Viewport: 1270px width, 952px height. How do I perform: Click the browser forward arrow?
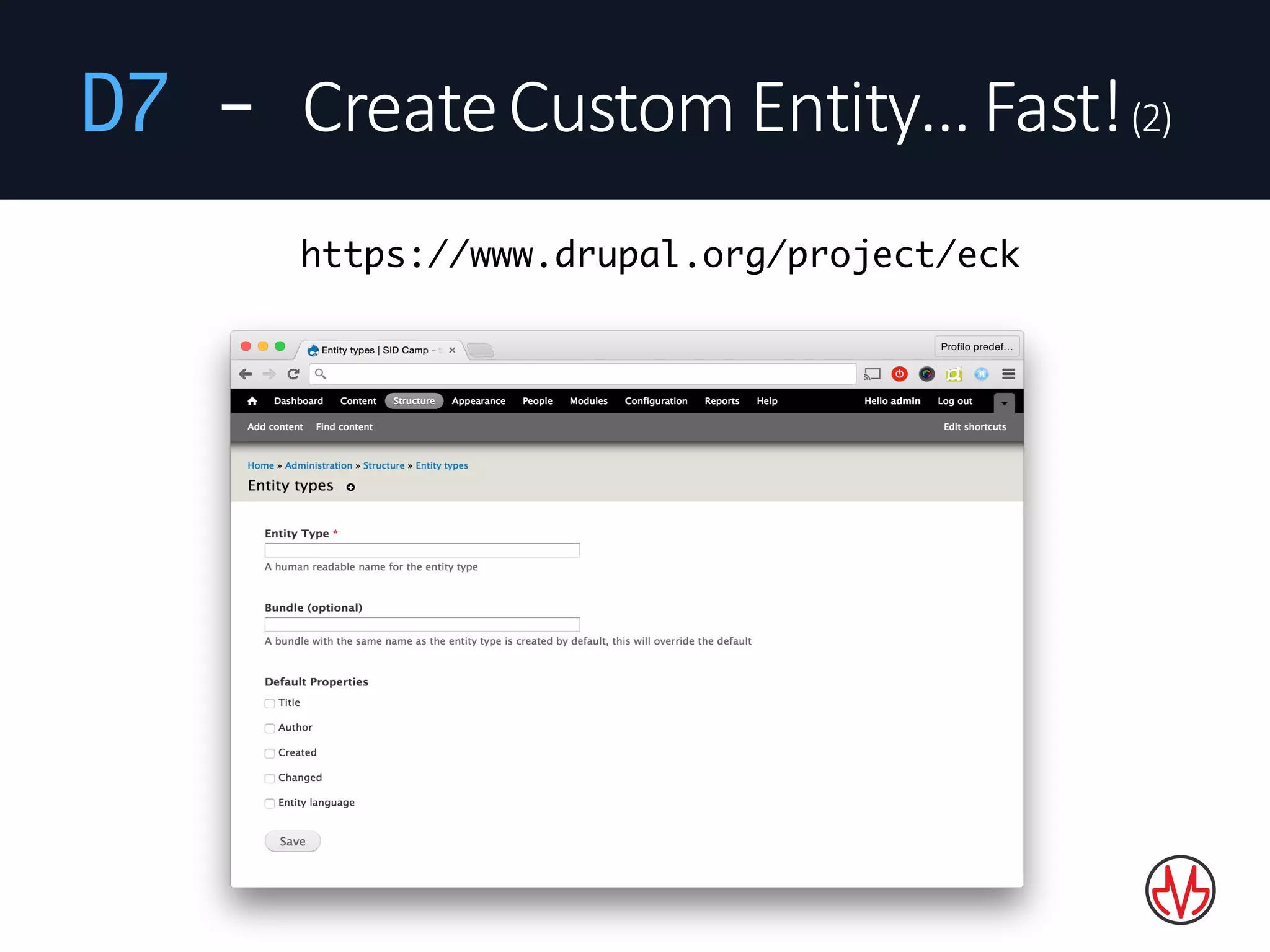pos(269,374)
